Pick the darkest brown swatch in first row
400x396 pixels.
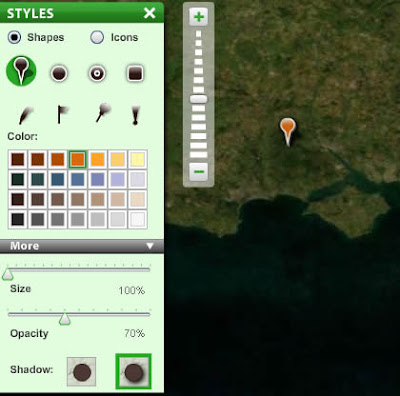coord(18,159)
